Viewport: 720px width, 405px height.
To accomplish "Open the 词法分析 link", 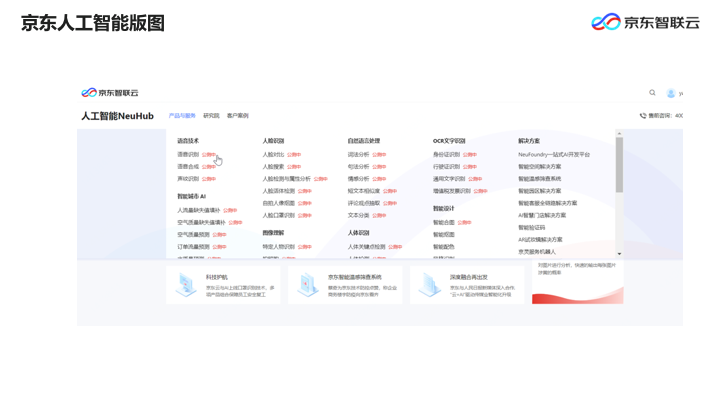I will tap(358, 155).
